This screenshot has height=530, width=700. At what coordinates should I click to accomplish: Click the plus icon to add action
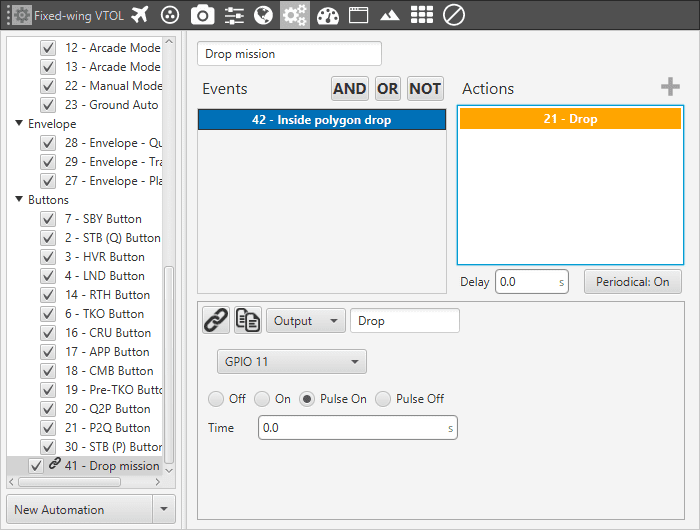point(670,88)
